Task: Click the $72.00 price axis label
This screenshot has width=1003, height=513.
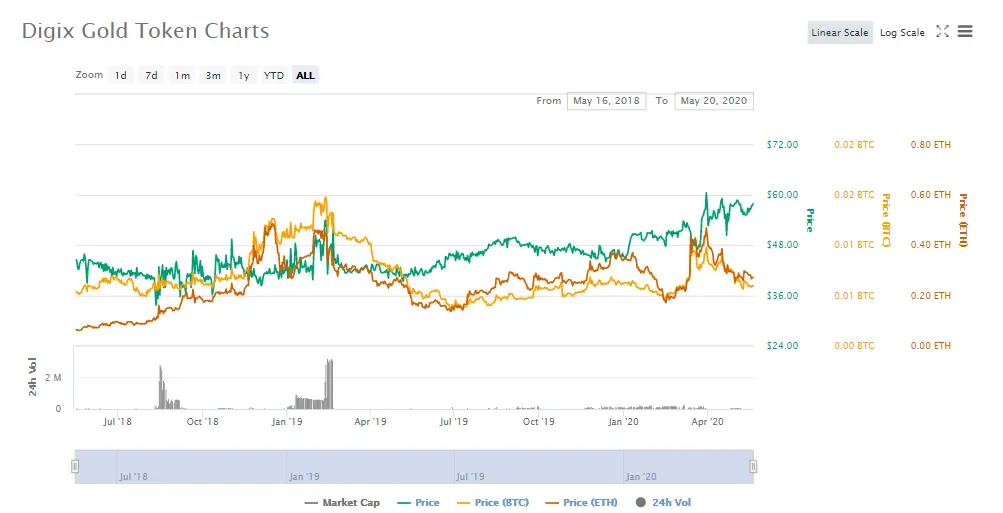Action: pos(782,145)
